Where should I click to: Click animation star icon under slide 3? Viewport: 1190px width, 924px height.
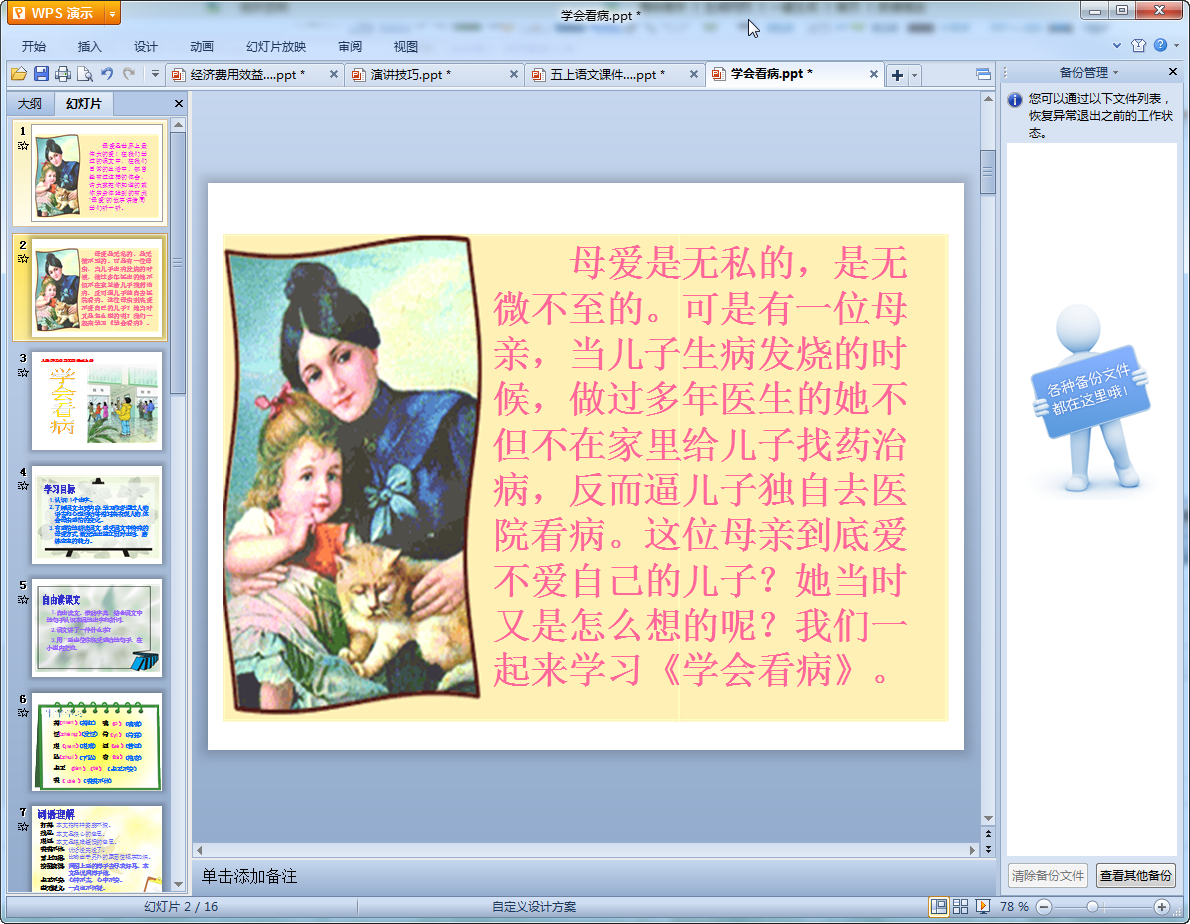(24, 372)
